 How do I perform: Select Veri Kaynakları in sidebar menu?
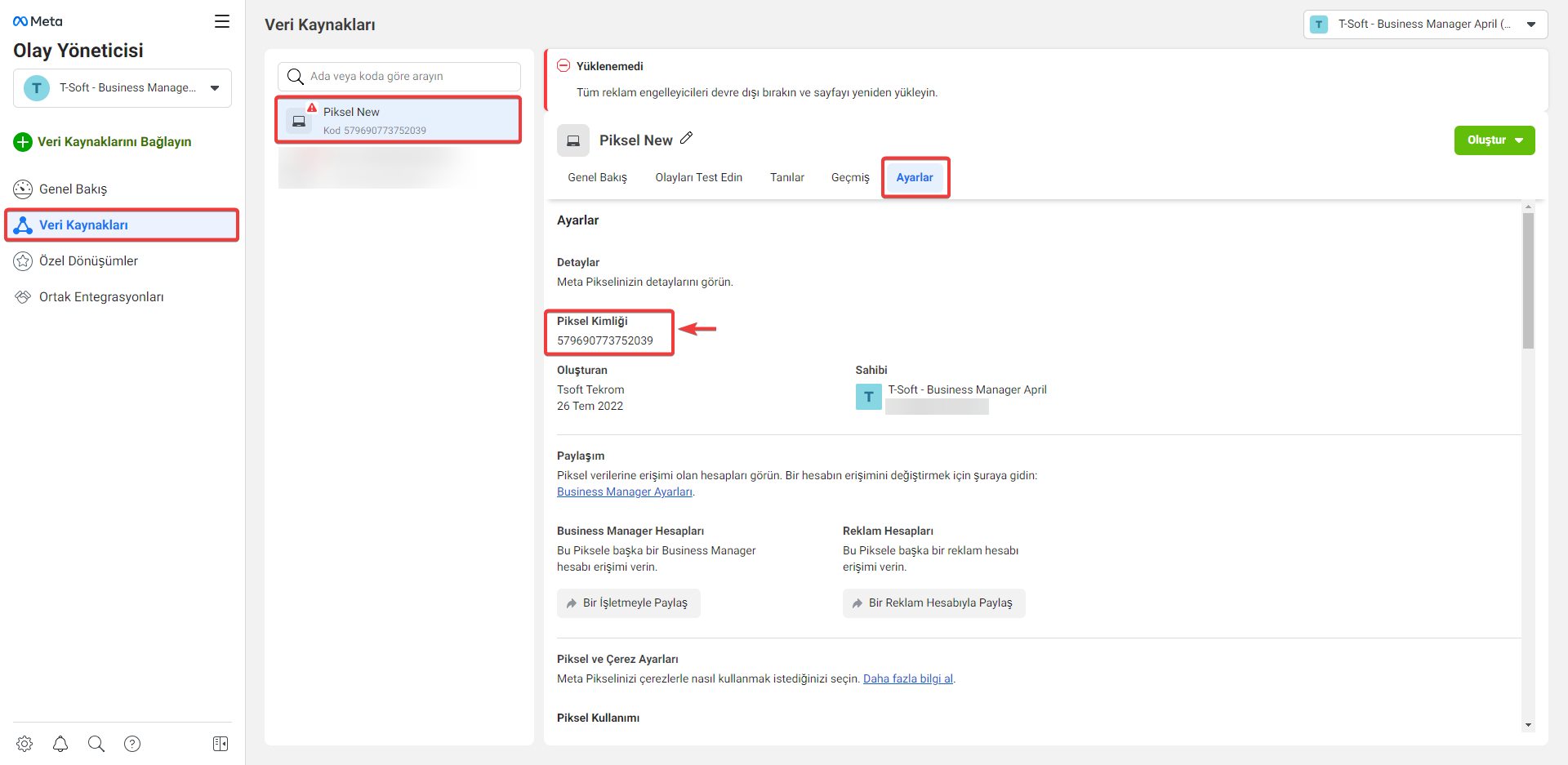tap(122, 225)
